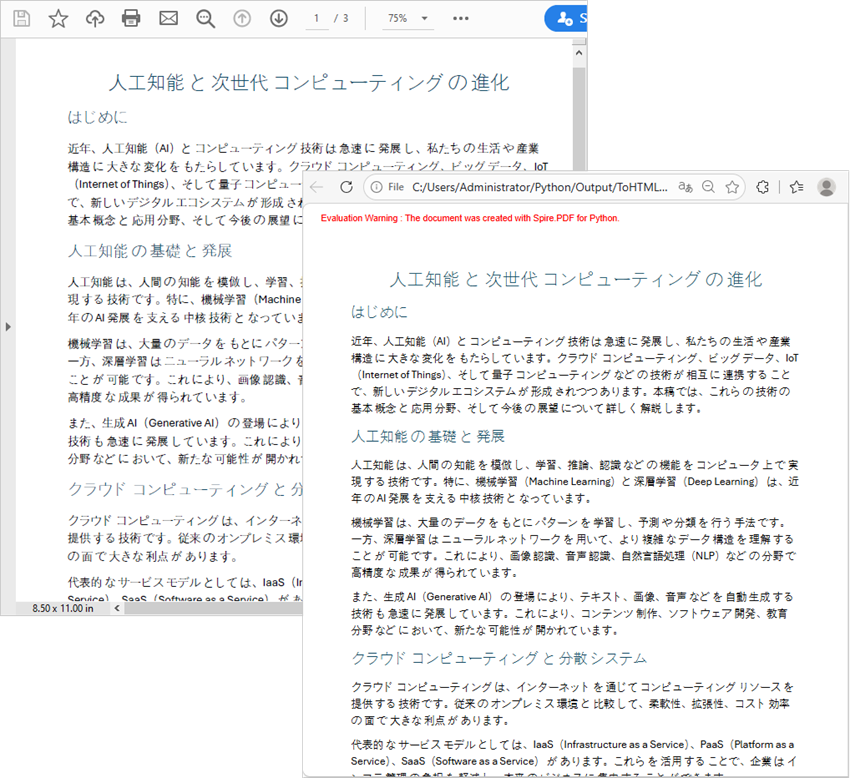Activate read aloud in the browser
Screen dimensions: 850x778
pos(683,186)
